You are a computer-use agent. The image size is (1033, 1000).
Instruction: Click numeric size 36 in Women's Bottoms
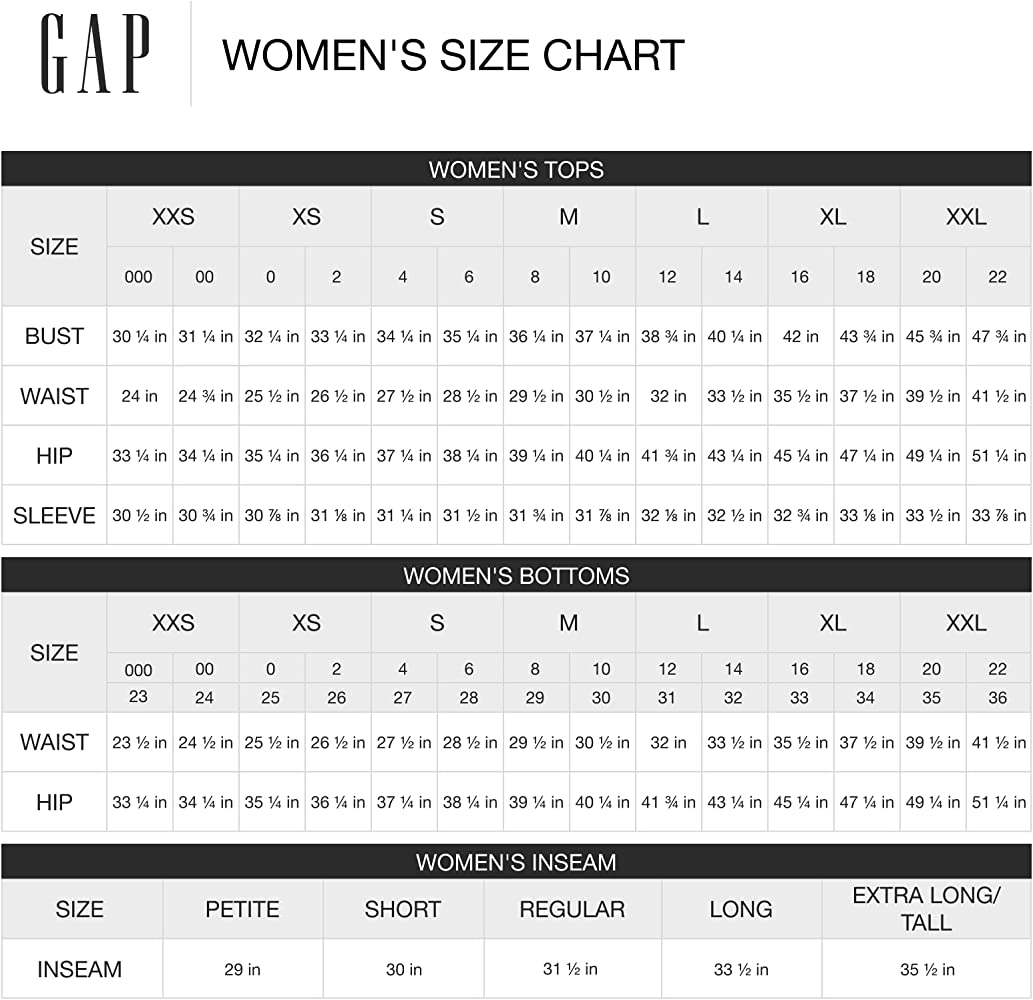(x=998, y=698)
